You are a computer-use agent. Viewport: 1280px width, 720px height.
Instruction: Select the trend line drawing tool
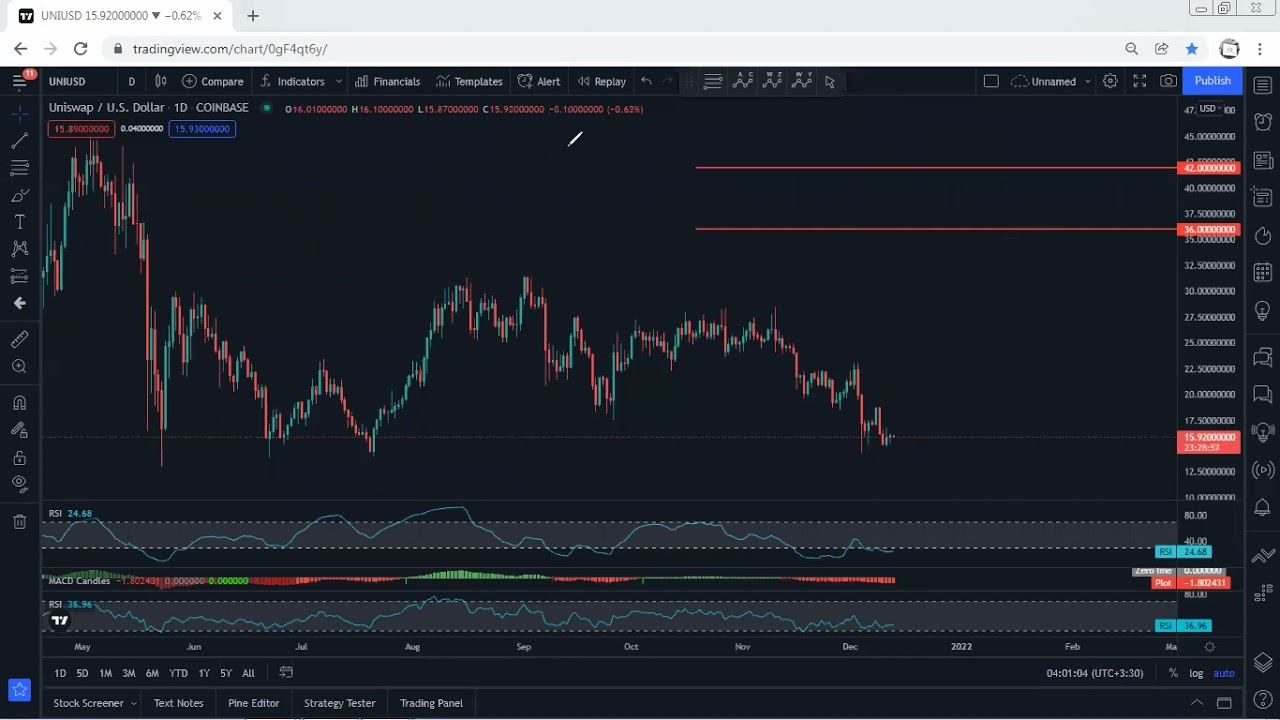pos(19,141)
